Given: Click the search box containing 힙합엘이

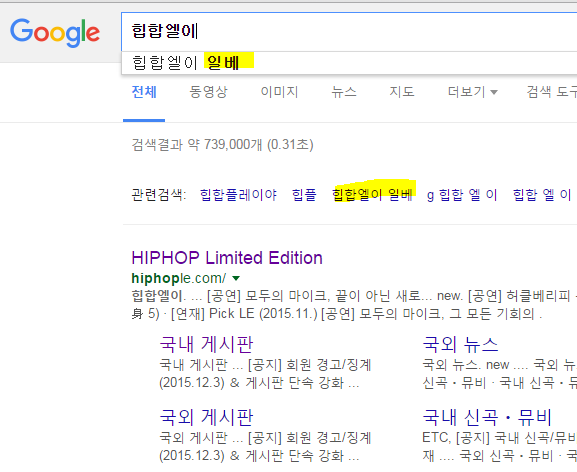Looking at the screenshot, I should point(349,32).
